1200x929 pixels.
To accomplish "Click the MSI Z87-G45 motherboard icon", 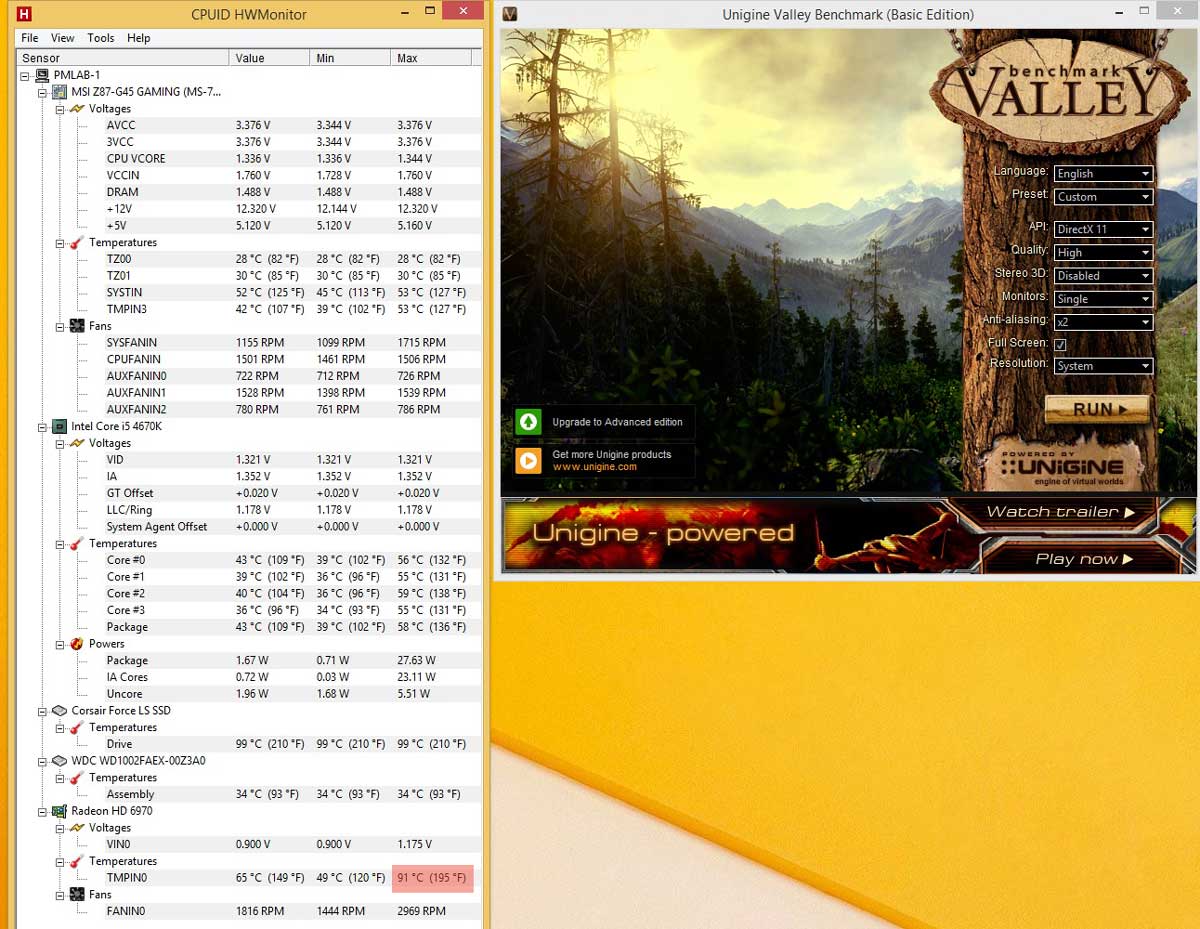I will click(59, 92).
